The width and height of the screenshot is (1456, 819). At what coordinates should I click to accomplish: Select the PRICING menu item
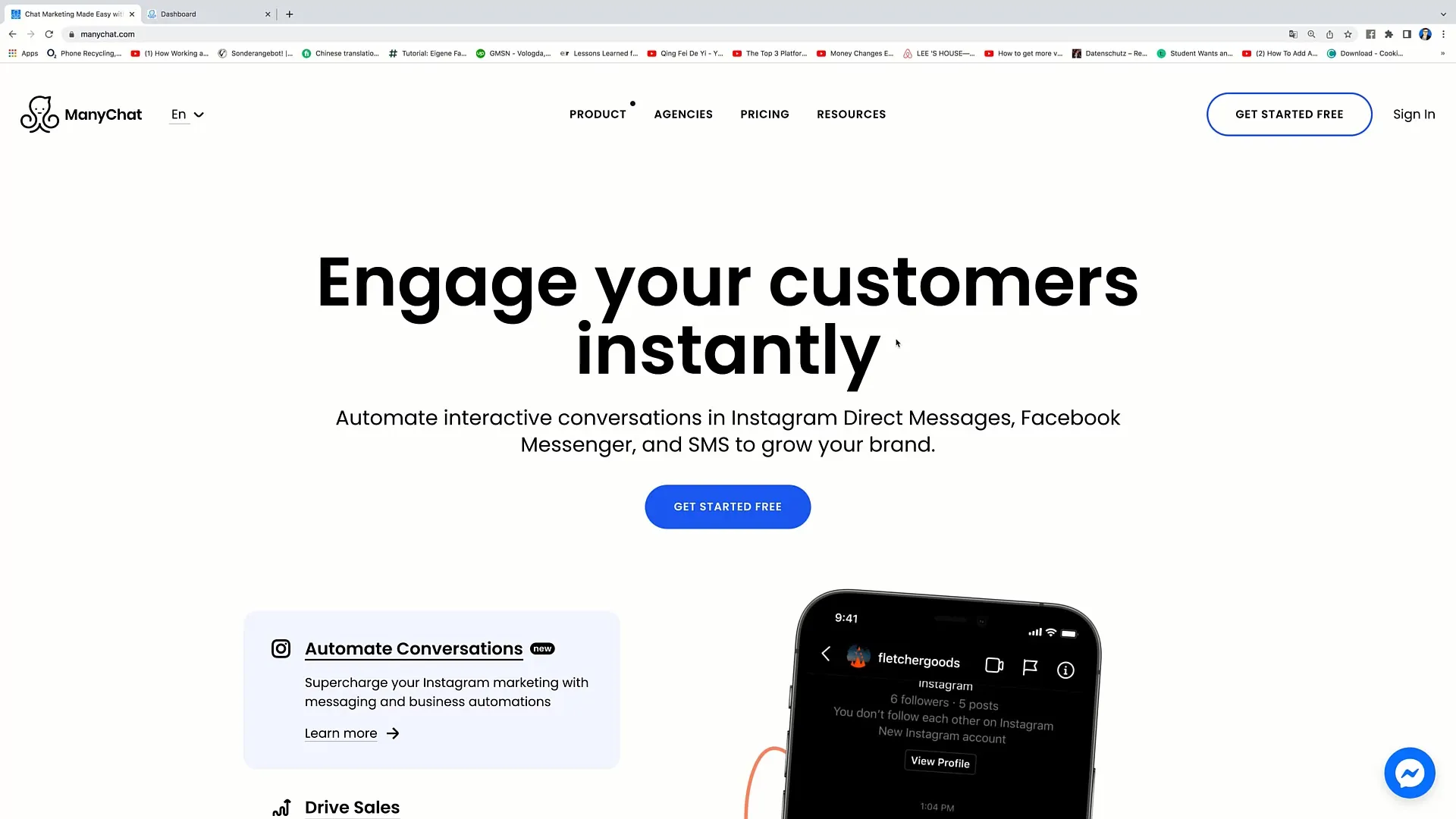[765, 114]
